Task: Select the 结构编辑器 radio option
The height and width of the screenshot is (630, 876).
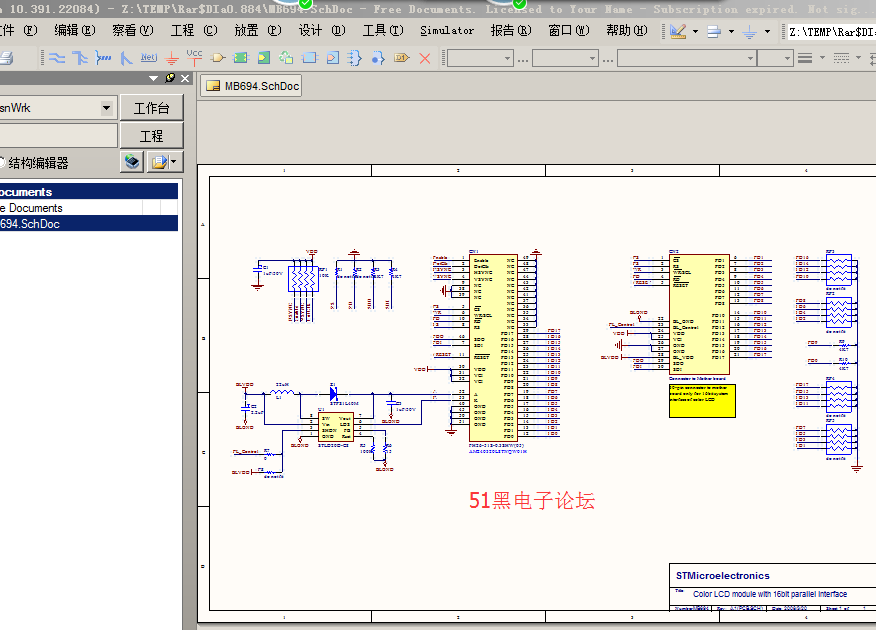Action: pos(2,163)
